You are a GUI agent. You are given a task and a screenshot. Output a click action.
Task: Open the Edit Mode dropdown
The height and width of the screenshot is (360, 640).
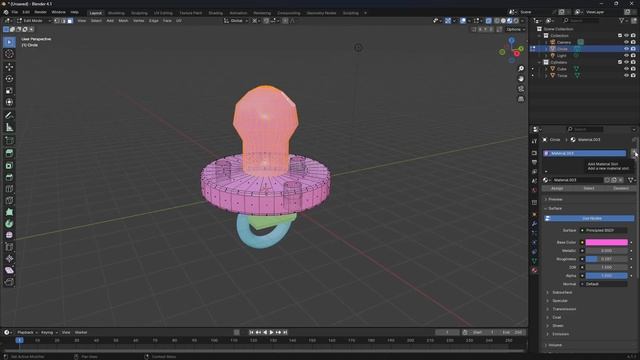33,21
